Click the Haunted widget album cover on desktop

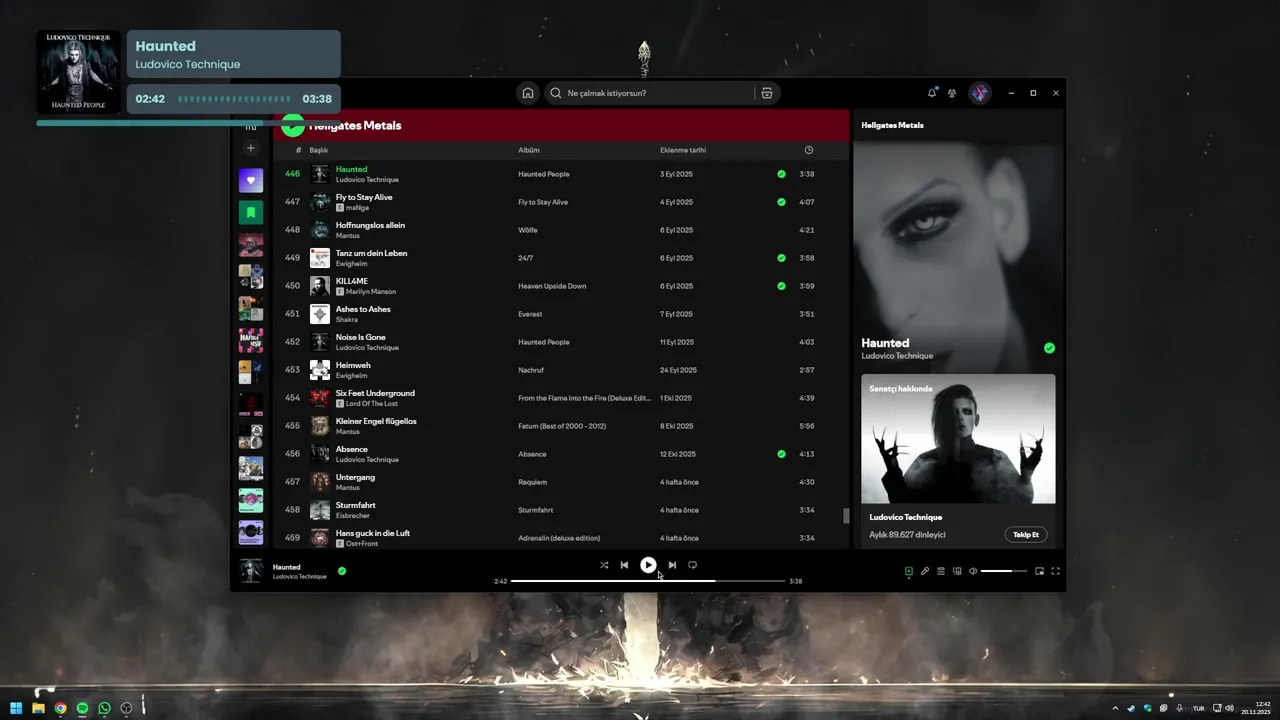[79, 71]
